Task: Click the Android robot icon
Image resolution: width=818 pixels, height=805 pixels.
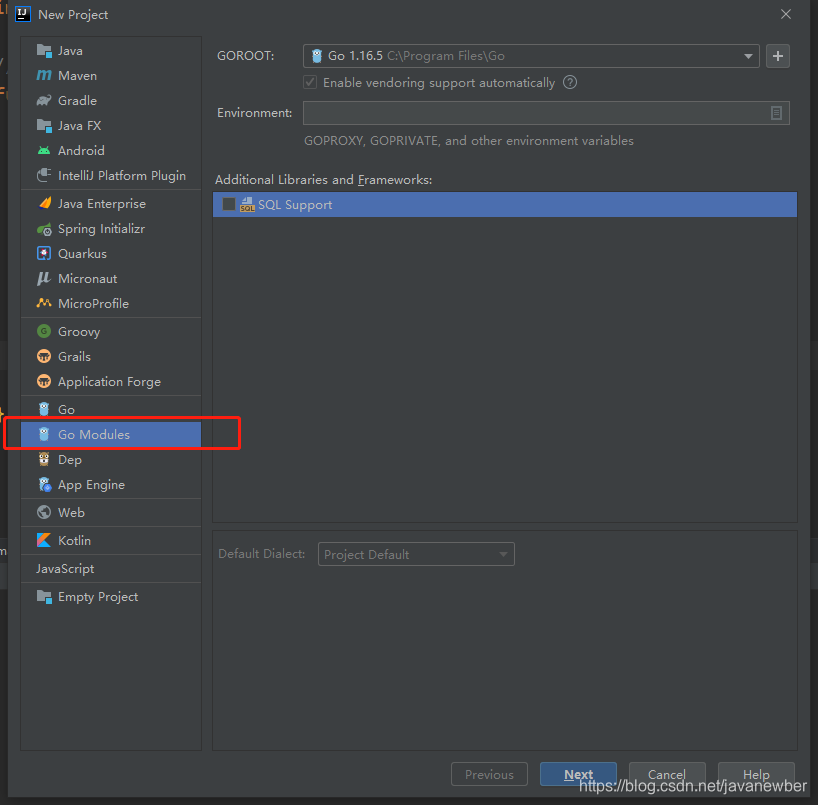Action: [x=44, y=151]
